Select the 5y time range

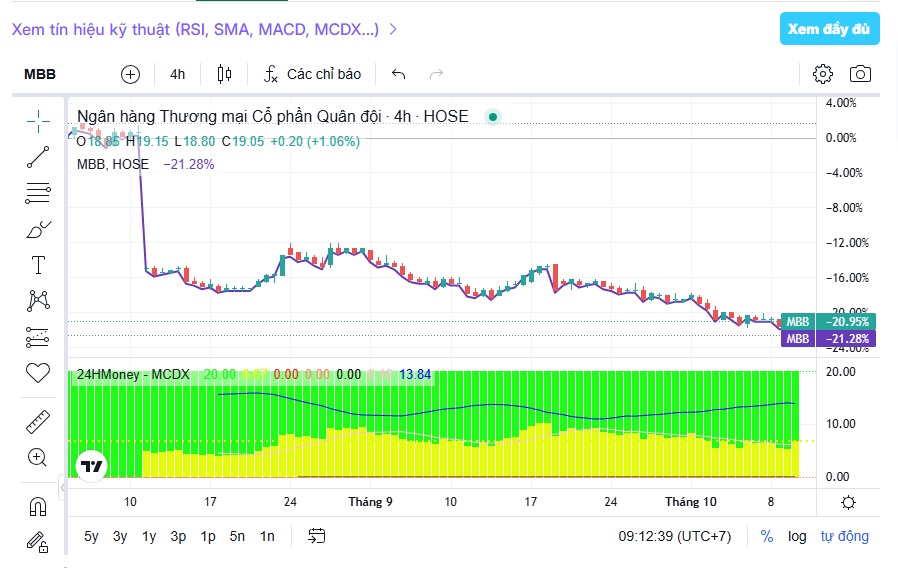click(x=91, y=537)
